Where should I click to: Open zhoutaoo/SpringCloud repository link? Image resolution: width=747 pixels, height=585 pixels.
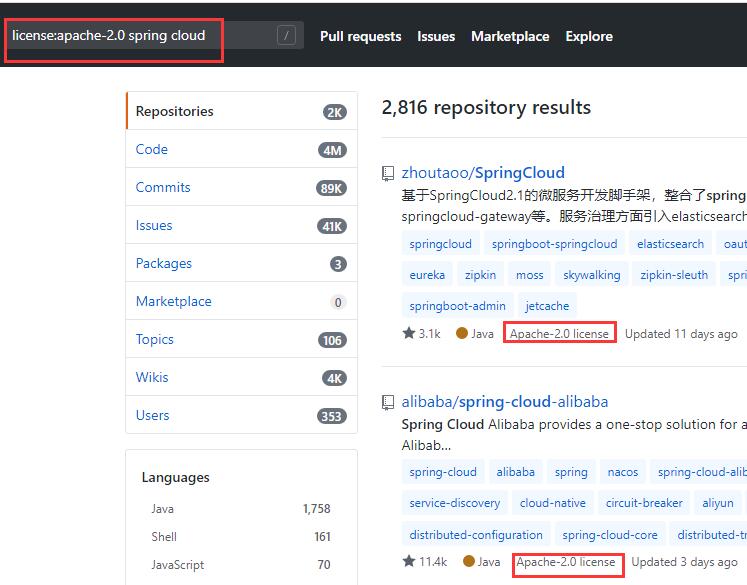coord(483,172)
